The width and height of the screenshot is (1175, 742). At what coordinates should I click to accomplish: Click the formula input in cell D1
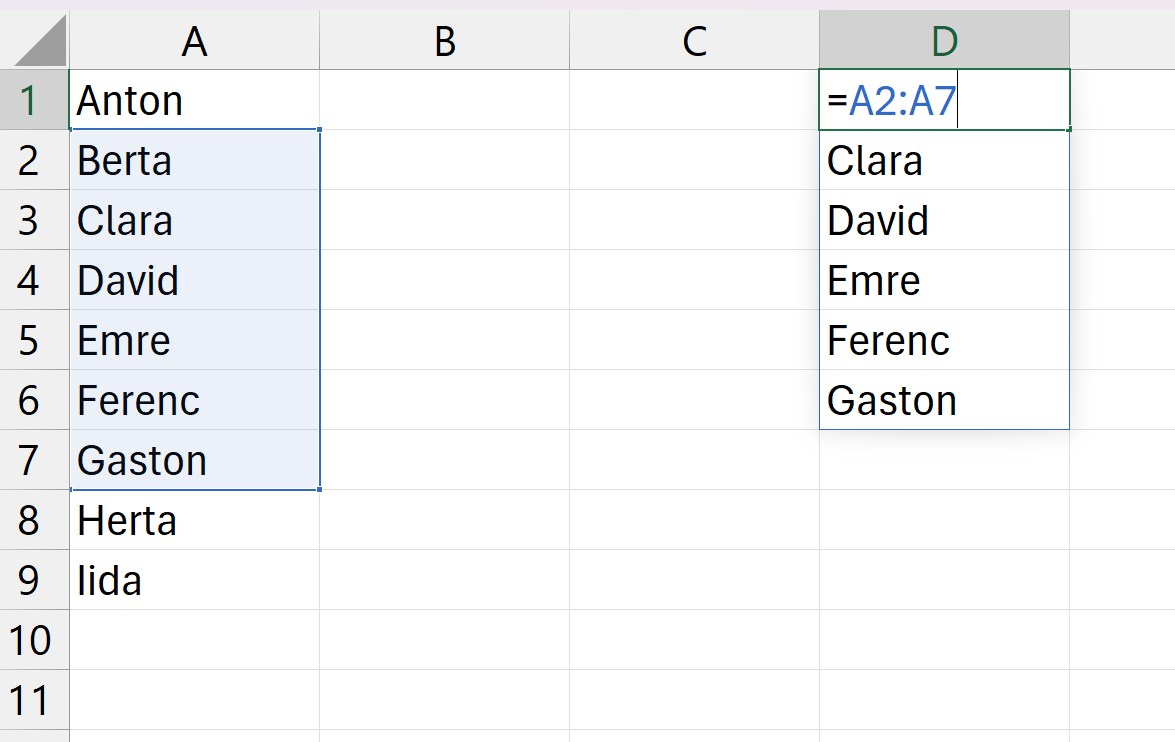point(944,100)
